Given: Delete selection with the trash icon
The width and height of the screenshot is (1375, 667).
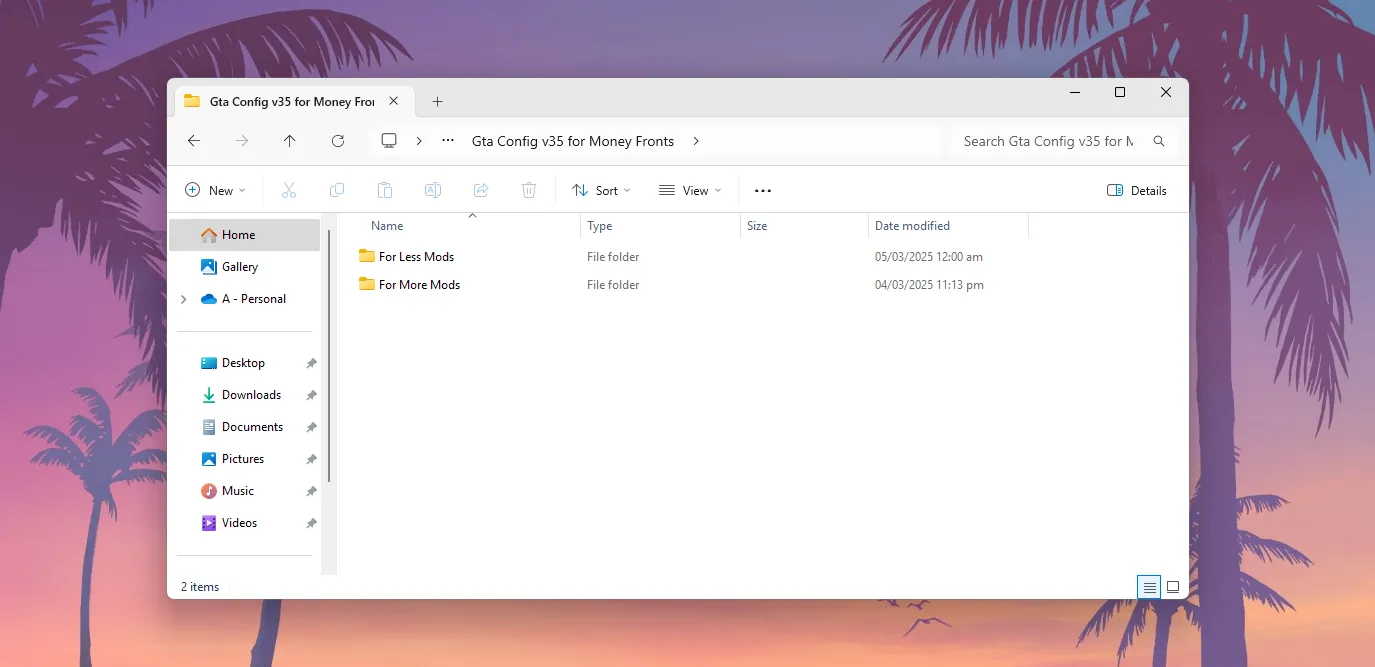Looking at the screenshot, I should tap(529, 190).
